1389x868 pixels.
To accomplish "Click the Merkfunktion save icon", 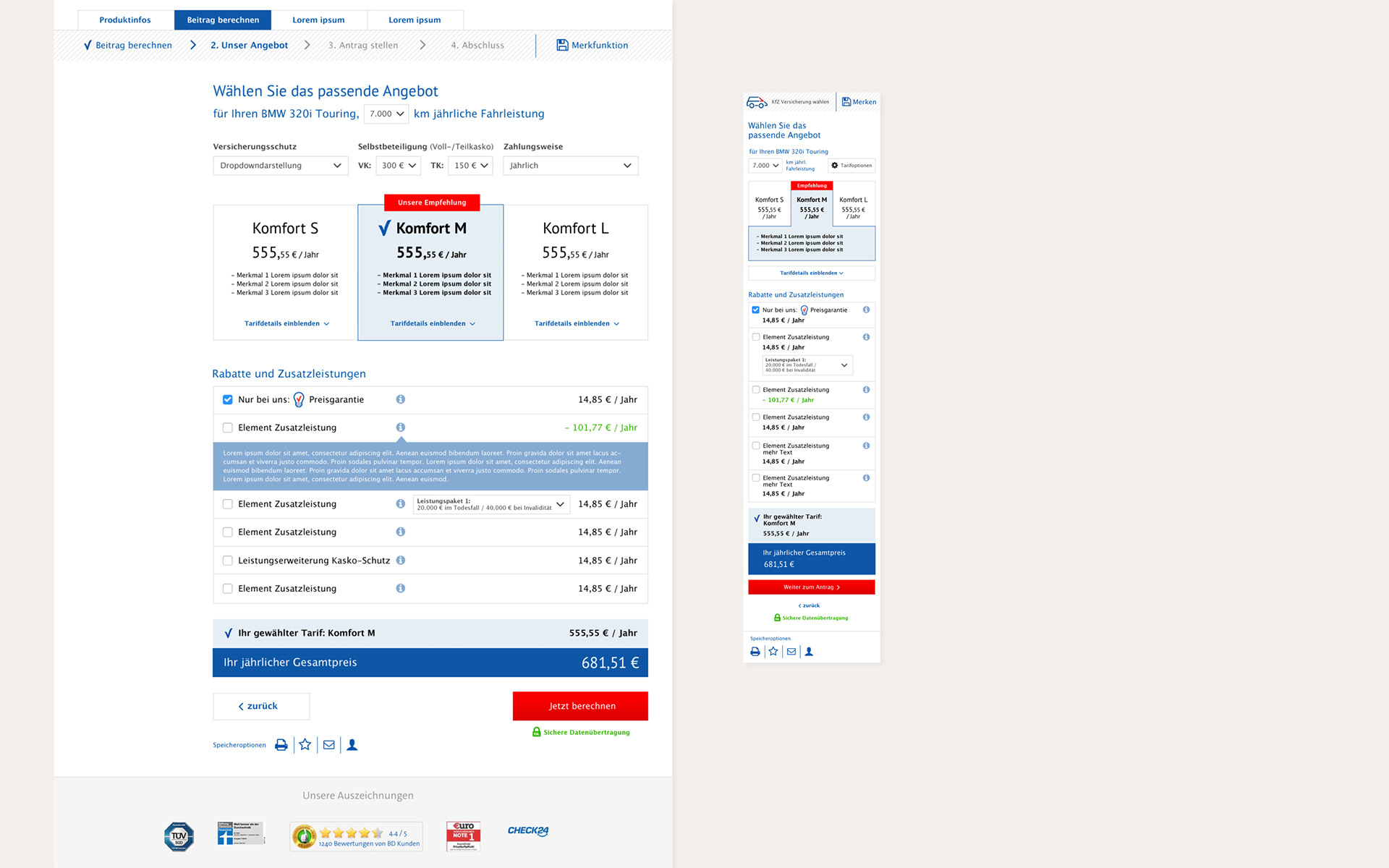I will [x=562, y=45].
